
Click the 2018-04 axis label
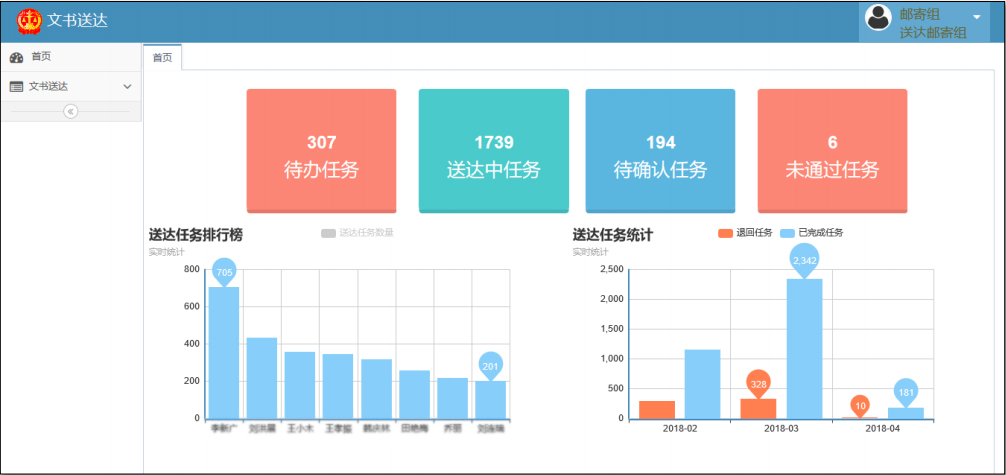point(882,428)
